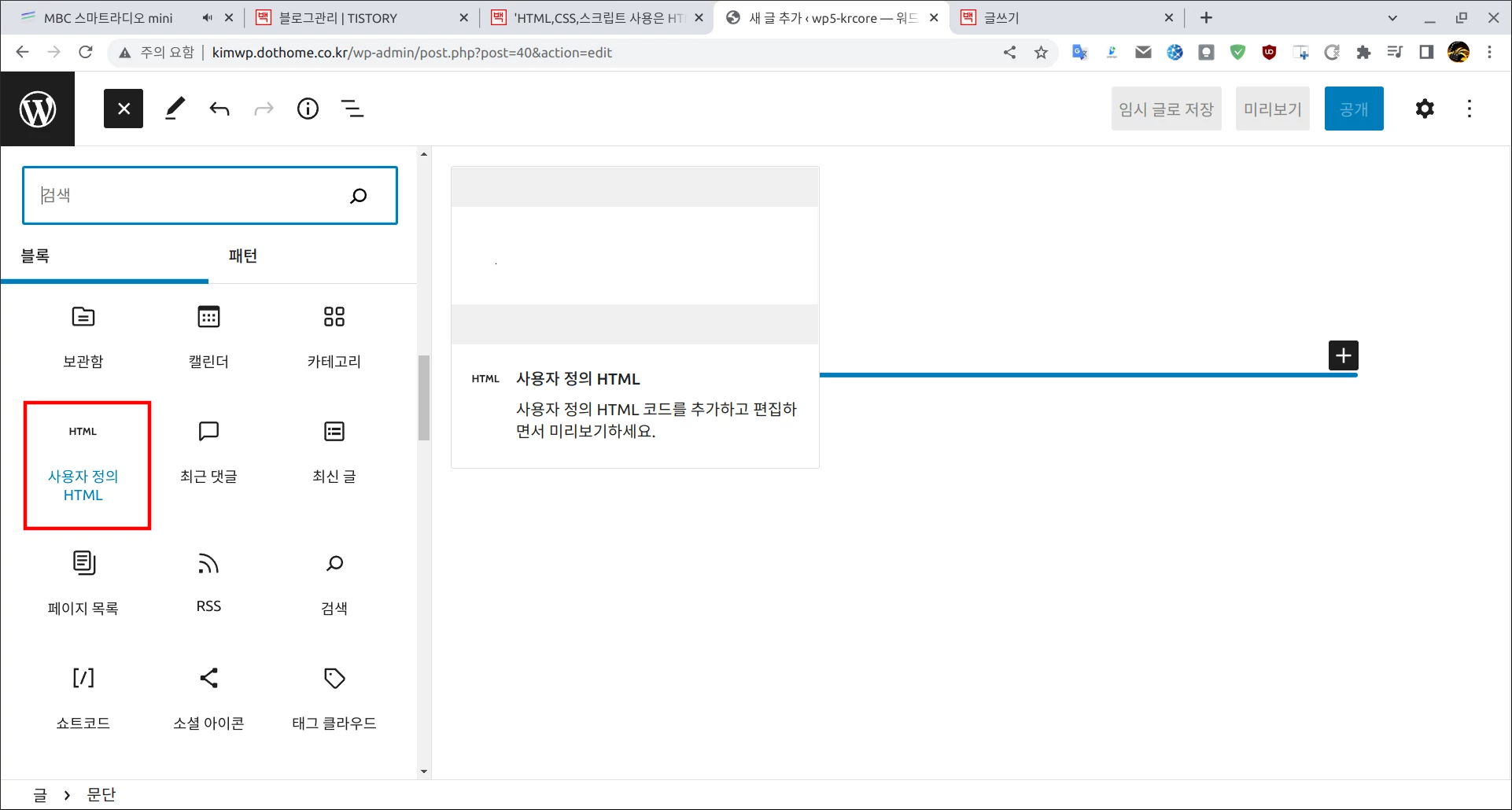Image resolution: width=1512 pixels, height=810 pixels.
Task: Select the 태그 클라우드 tag cloud block
Action: coord(334,696)
